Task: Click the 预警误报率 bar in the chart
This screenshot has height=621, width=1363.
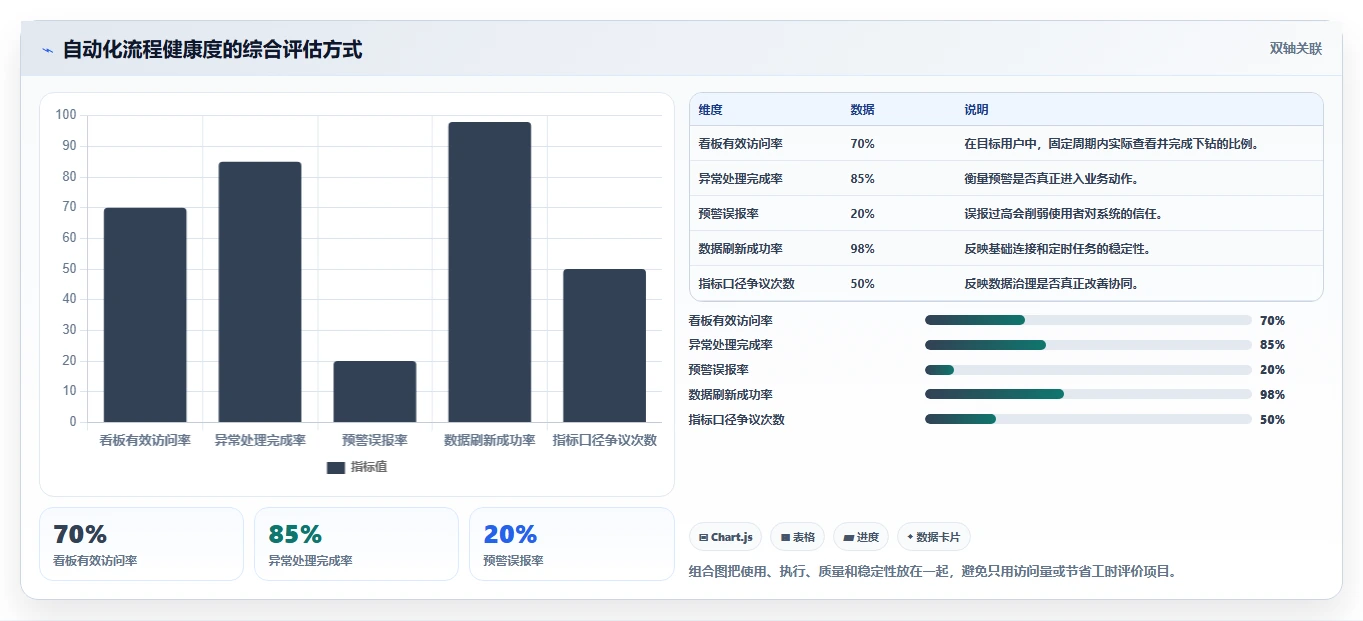Action: 375,391
